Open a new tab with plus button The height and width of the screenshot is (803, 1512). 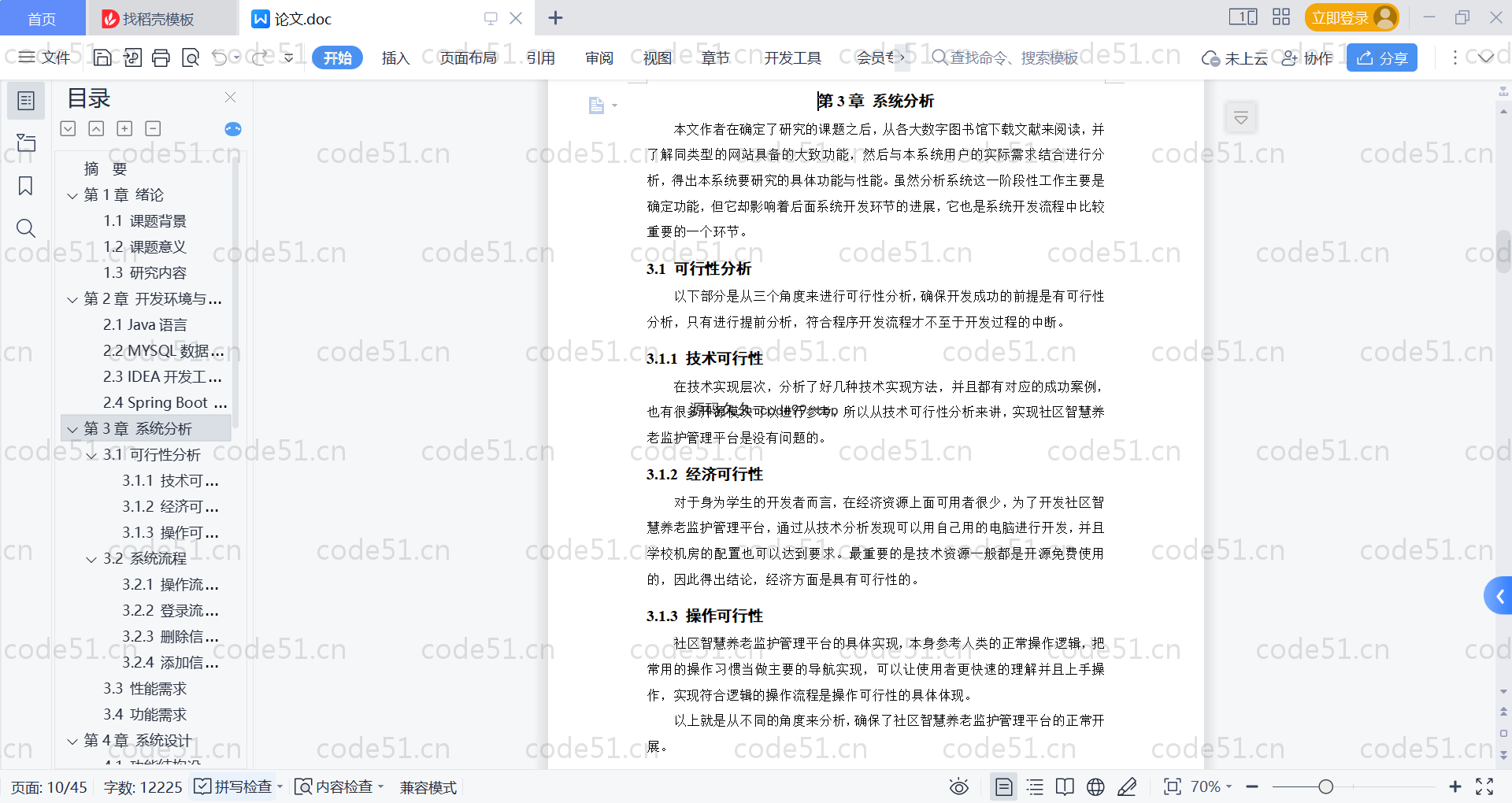[x=555, y=17]
